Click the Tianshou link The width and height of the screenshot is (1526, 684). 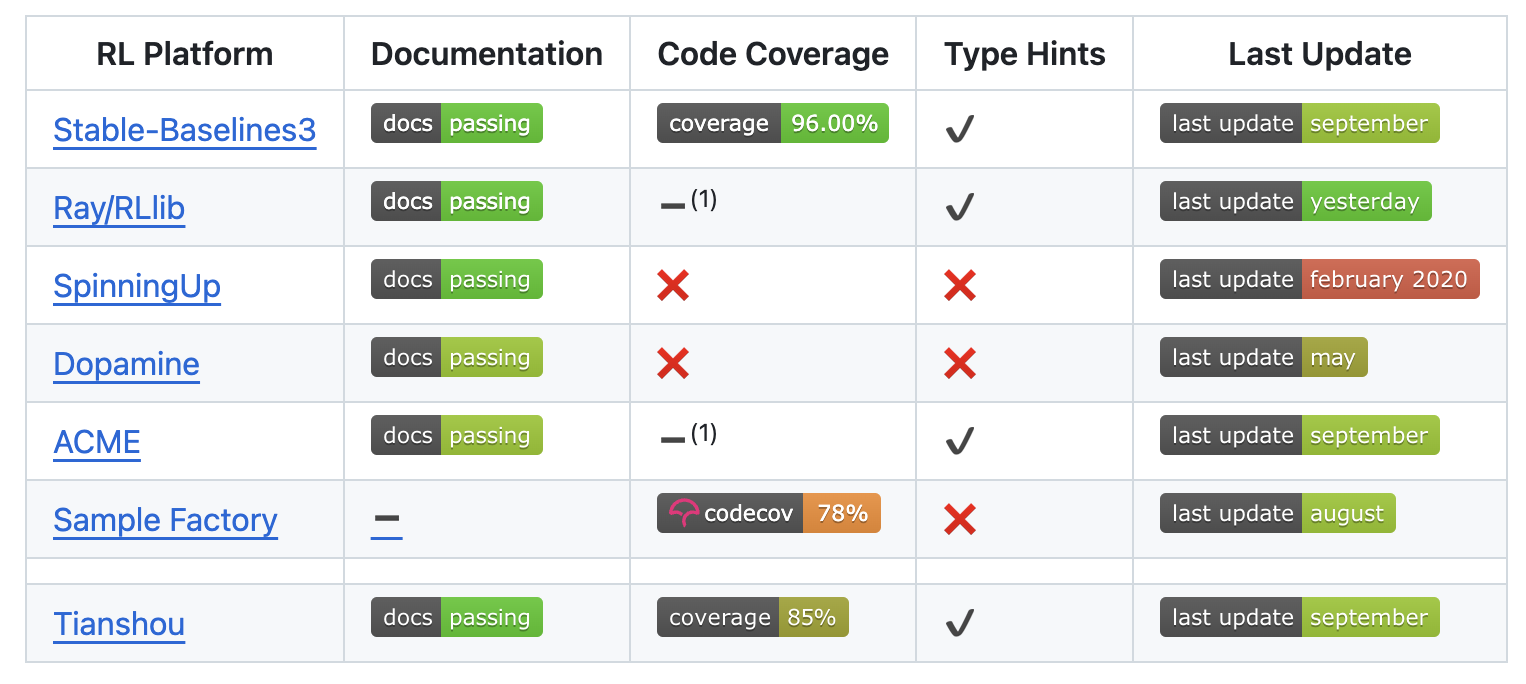(119, 624)
